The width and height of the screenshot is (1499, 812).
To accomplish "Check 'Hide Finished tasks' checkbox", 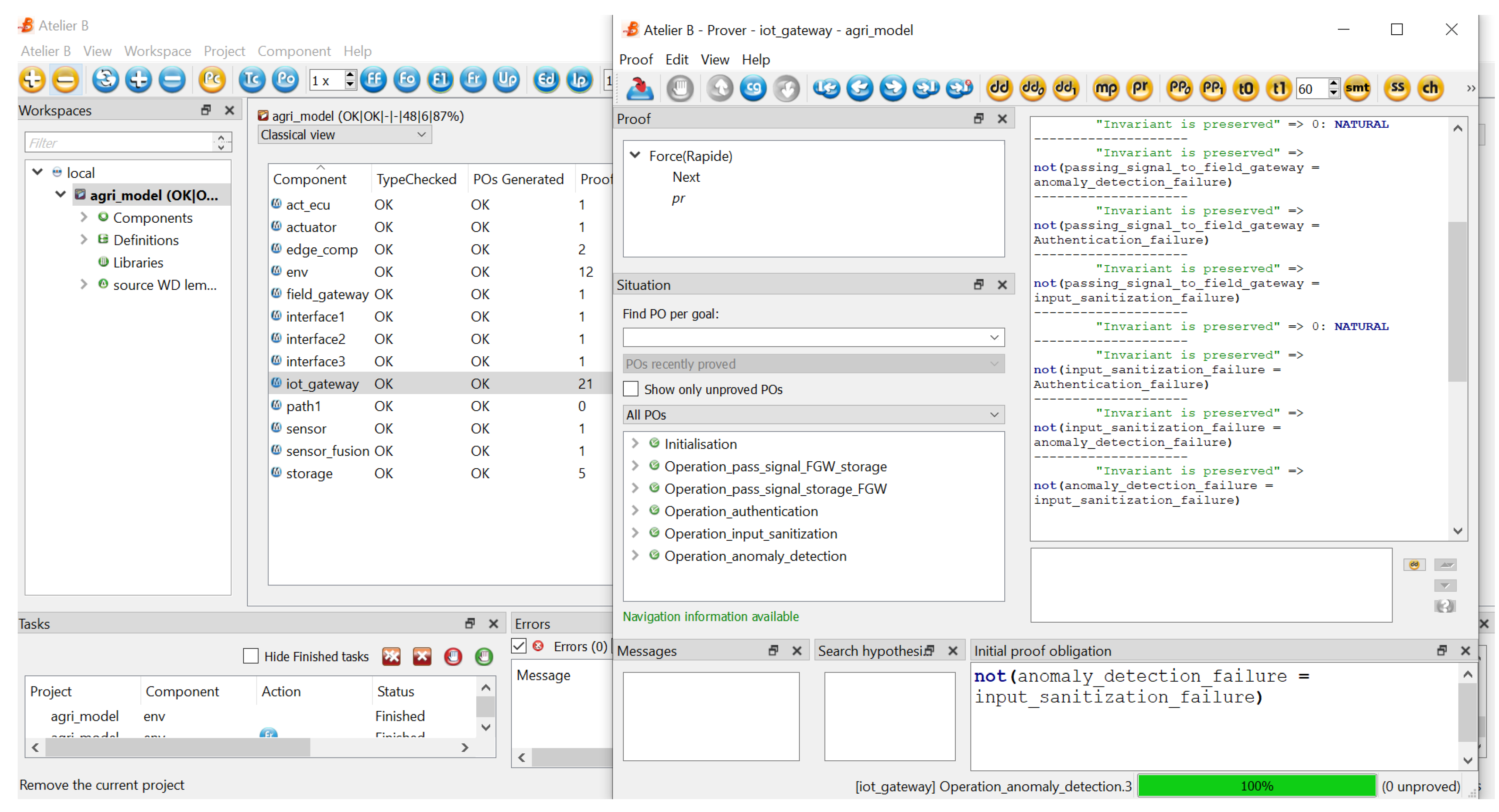I will coord(250,656).
